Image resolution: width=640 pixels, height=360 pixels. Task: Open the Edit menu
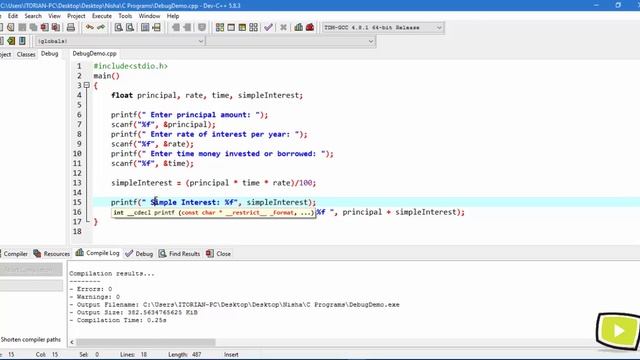point(13,16)
